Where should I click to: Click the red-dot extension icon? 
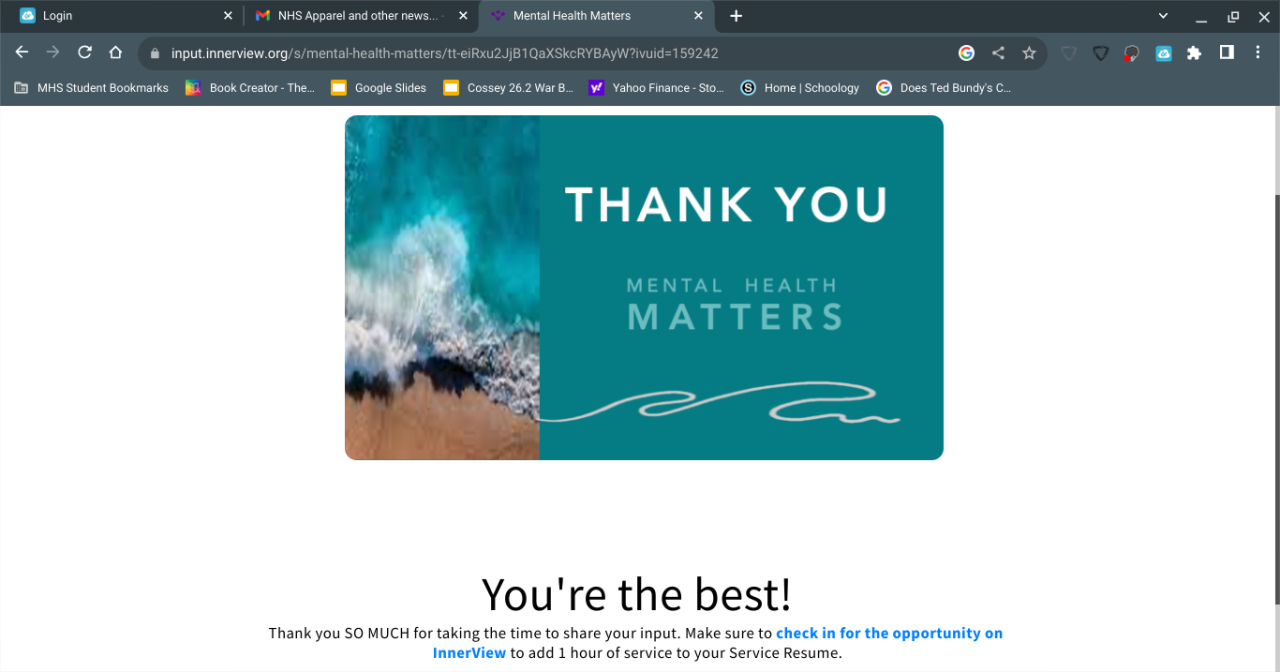[1132, 53]
